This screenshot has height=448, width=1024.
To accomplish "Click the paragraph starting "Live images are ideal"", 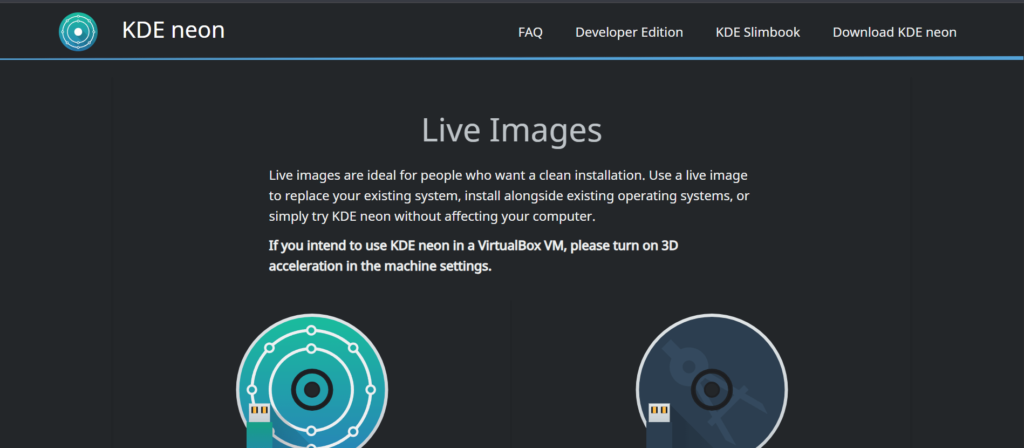I will click(x=509, y=195).
